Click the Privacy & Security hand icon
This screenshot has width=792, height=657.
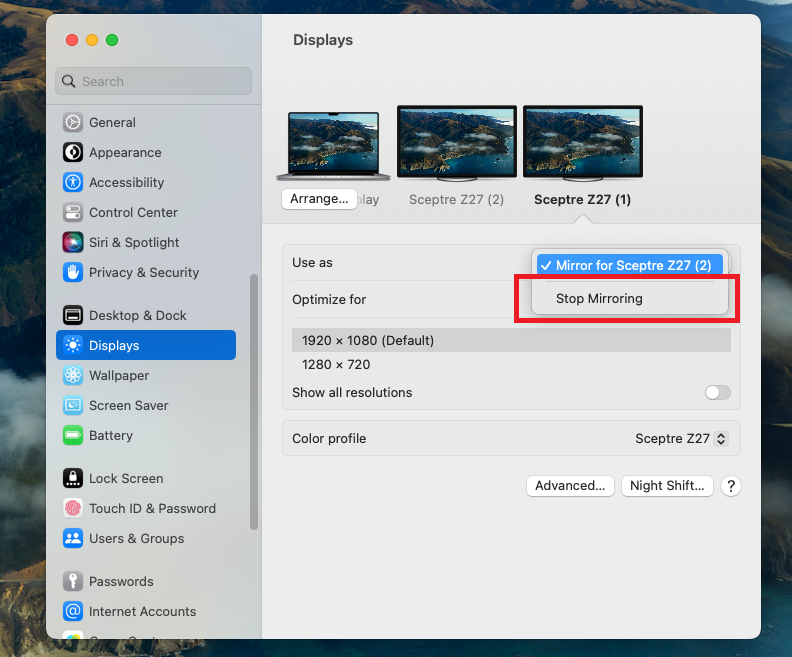pyautogui.click(x=73, y=272)
